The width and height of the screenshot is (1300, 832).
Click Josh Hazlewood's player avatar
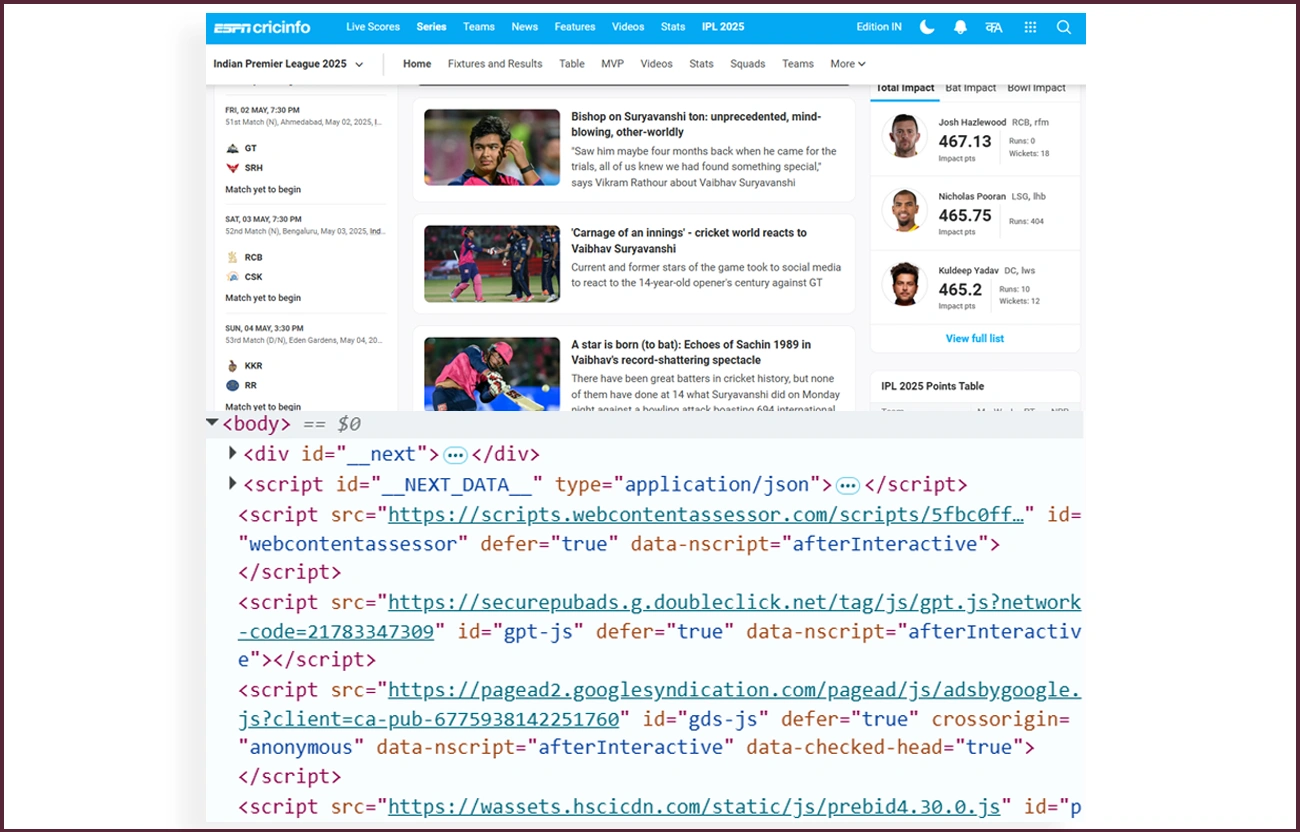(904, 136)
